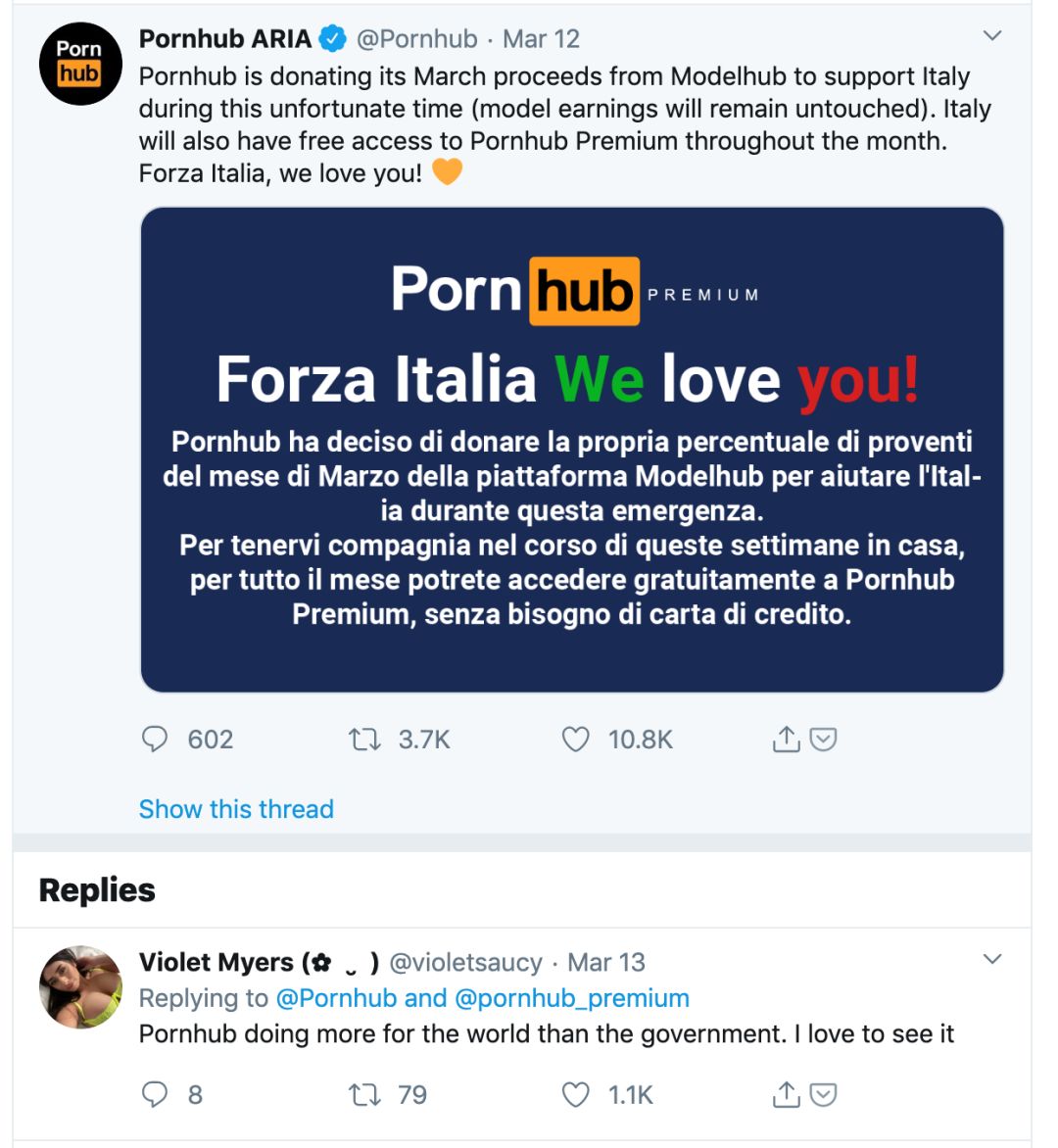Reply to the Violet Myers tweet

tap(155, 1094)
